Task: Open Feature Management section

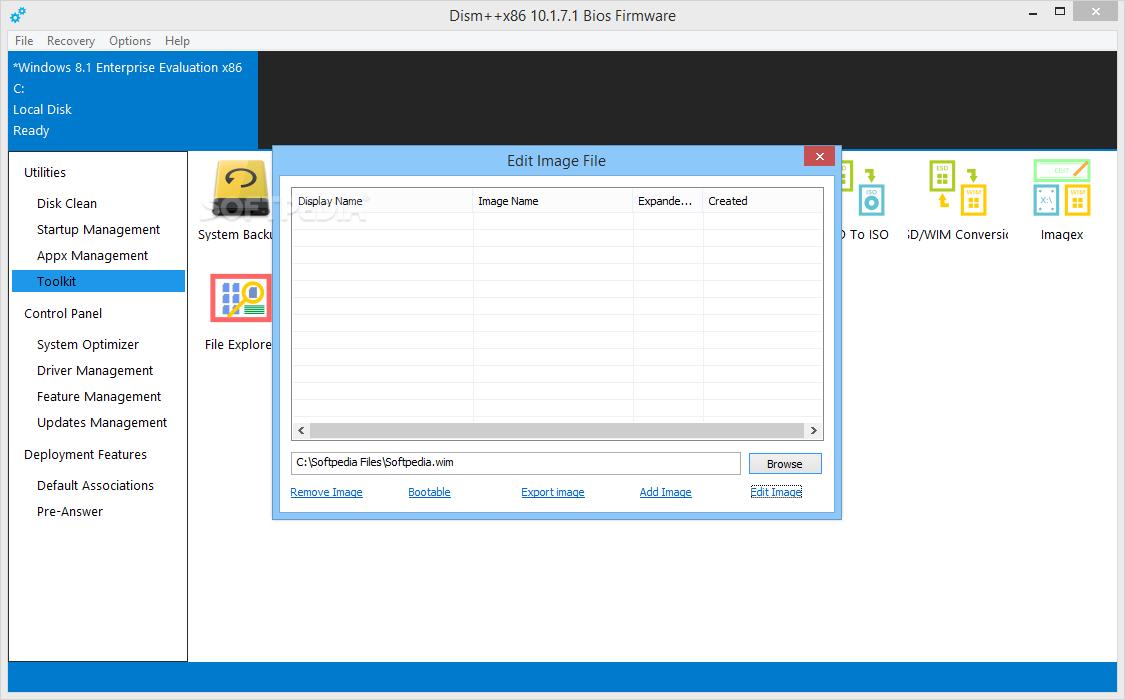Action: tap(99, 397)
